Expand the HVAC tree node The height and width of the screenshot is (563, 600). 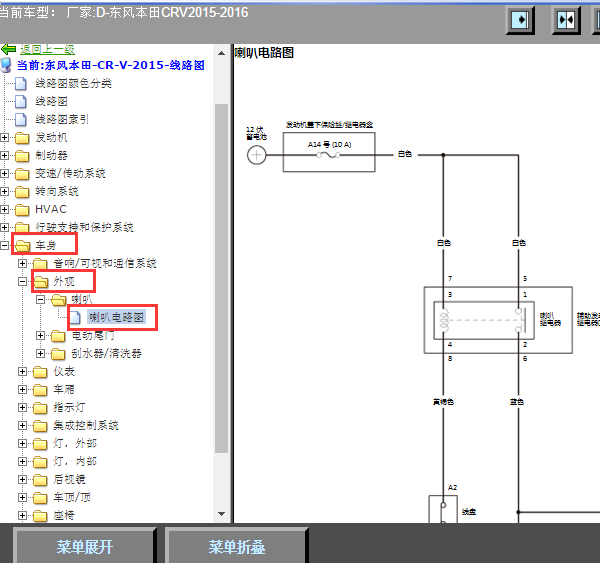tap(4, 209)
